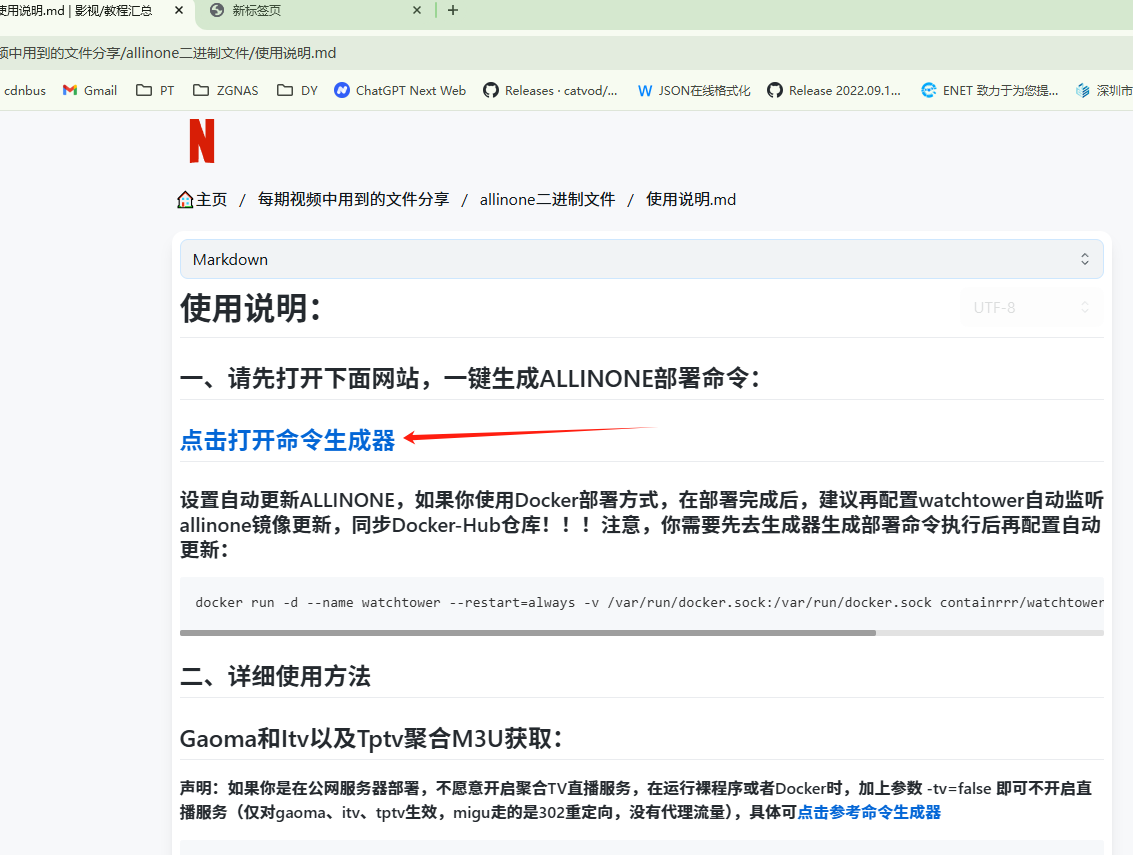Open the Markdown format dropdown
1133x855 pixels.
coord(642,258)
